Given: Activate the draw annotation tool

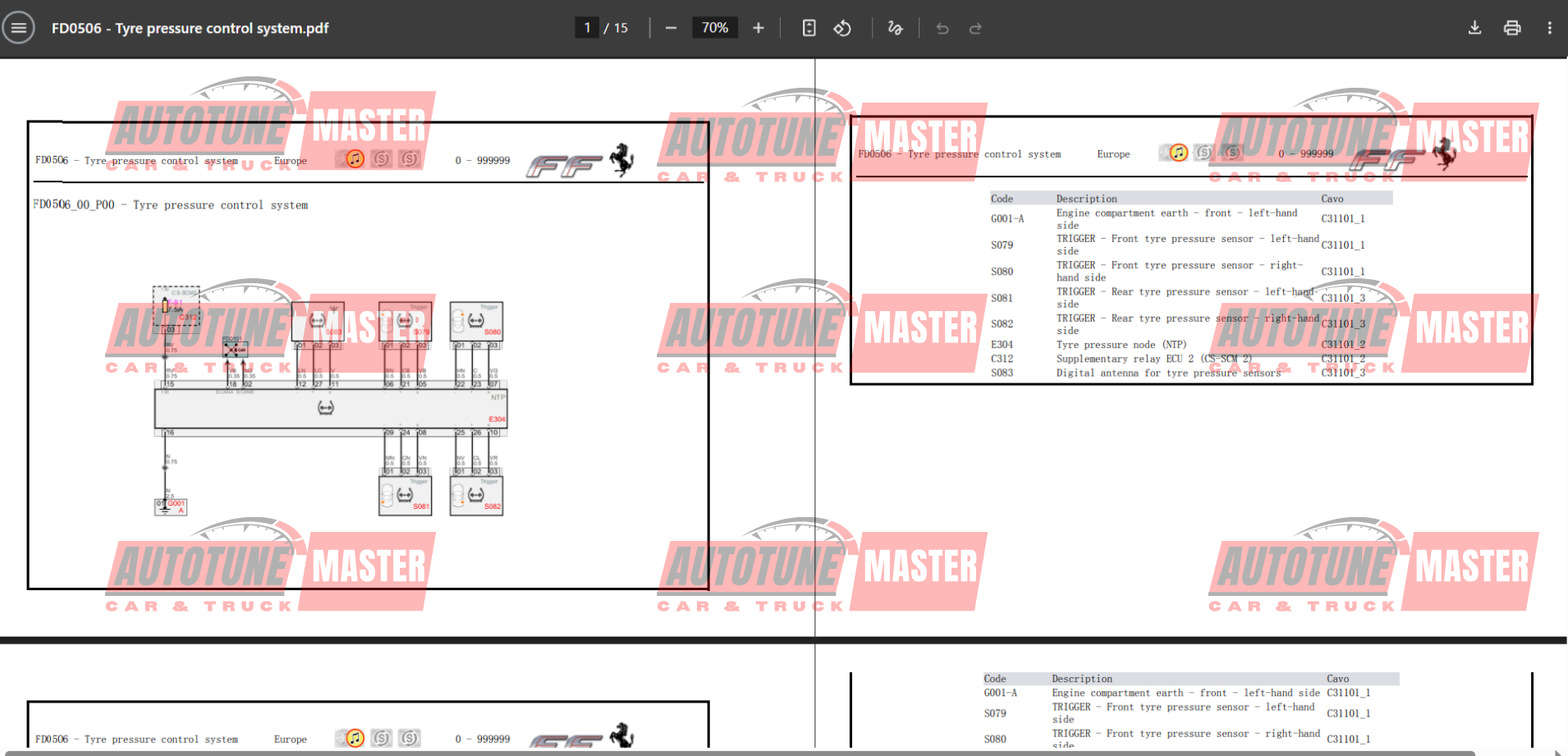Looking at the screenshot, I should (x=895, y=28).
